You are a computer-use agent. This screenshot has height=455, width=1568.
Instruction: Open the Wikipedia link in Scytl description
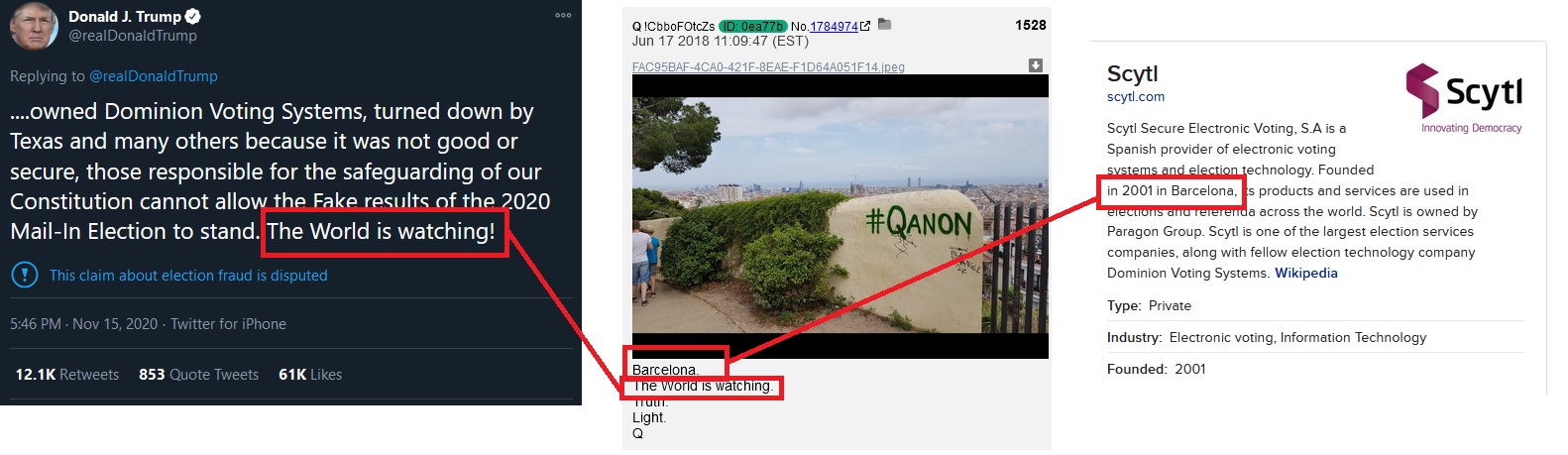(1306, 274)
